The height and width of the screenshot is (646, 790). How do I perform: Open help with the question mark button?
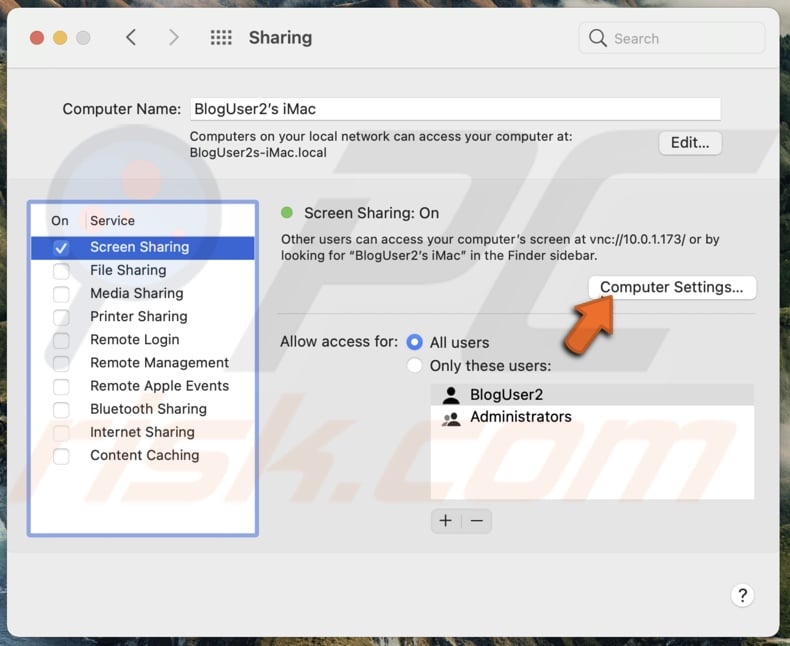click(742, 596)
